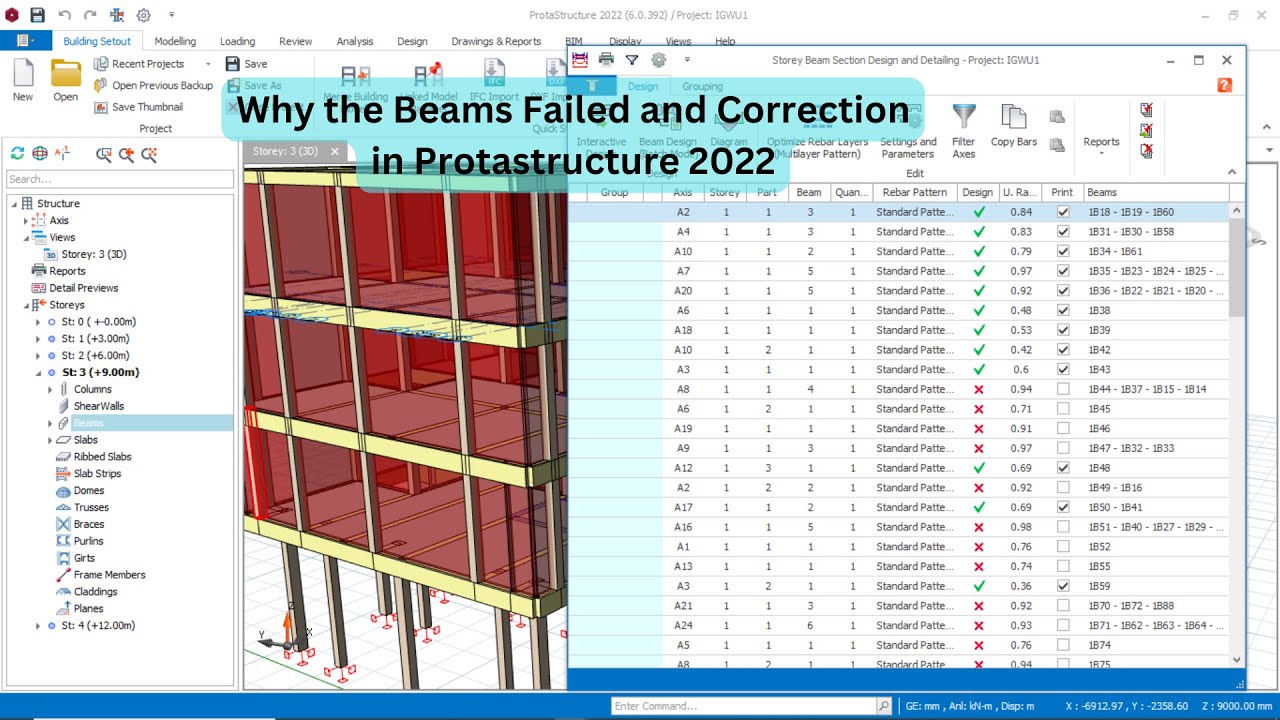Click the A-1 axis label icon

click(63, 153)
